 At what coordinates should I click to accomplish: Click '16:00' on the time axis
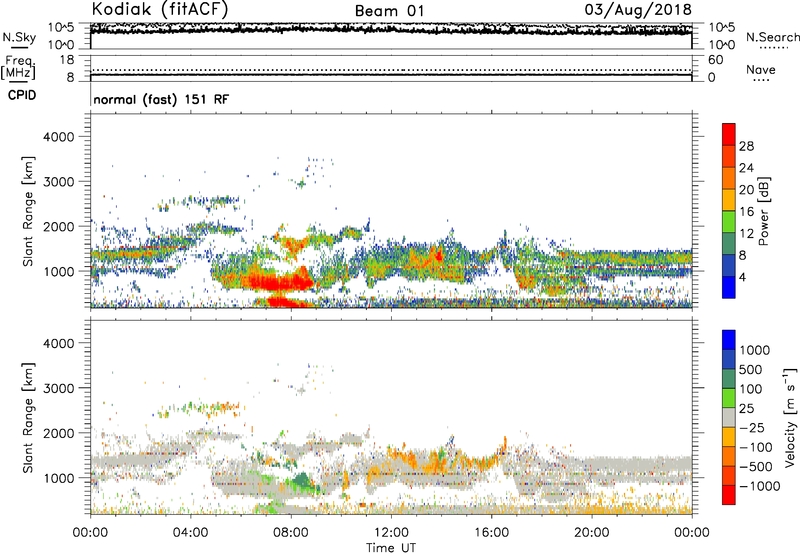pyautogui.click(x=491, y=533)
